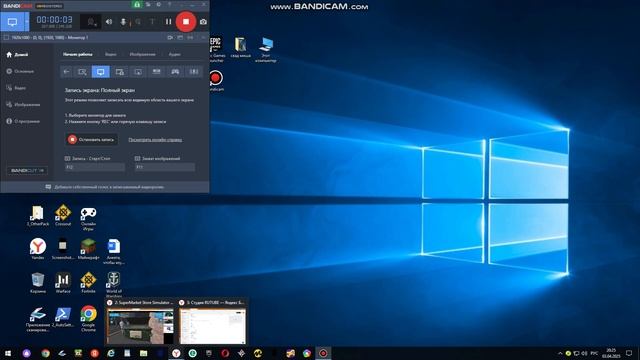640x360 pixels.
Task: Click the green lock icon in title bar
Action: 137,4
